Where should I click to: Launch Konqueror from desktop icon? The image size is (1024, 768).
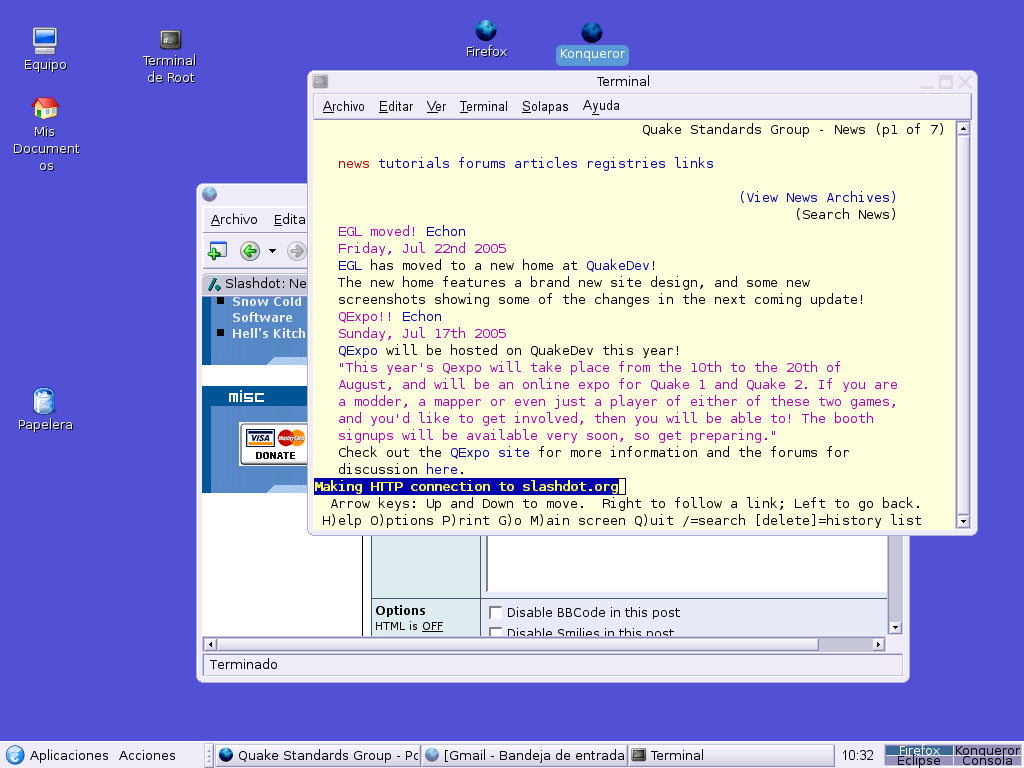592,43
